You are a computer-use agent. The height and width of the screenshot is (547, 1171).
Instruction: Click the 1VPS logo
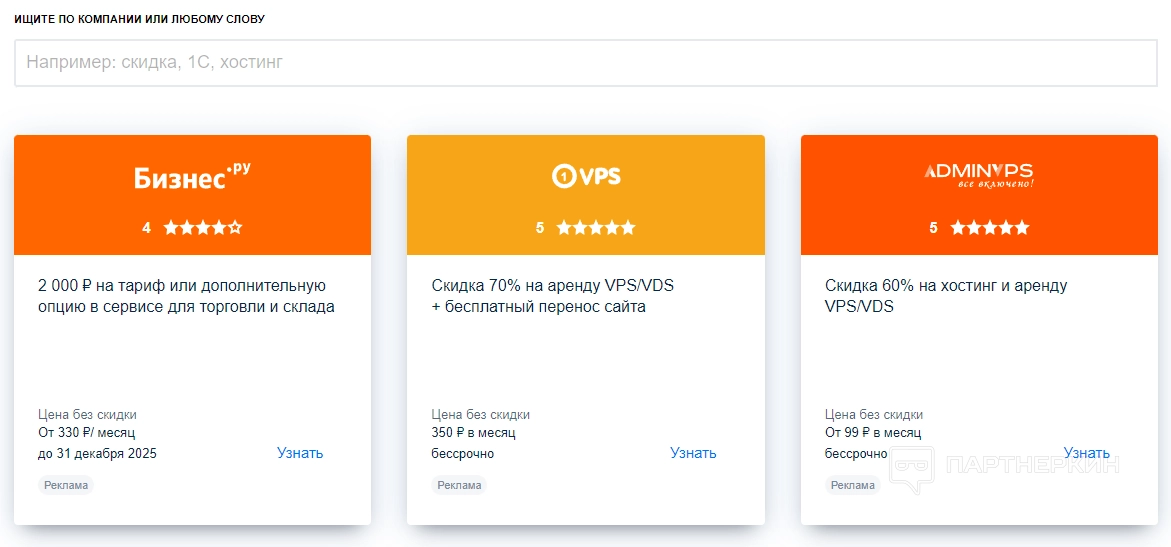[x=586, y=176]
